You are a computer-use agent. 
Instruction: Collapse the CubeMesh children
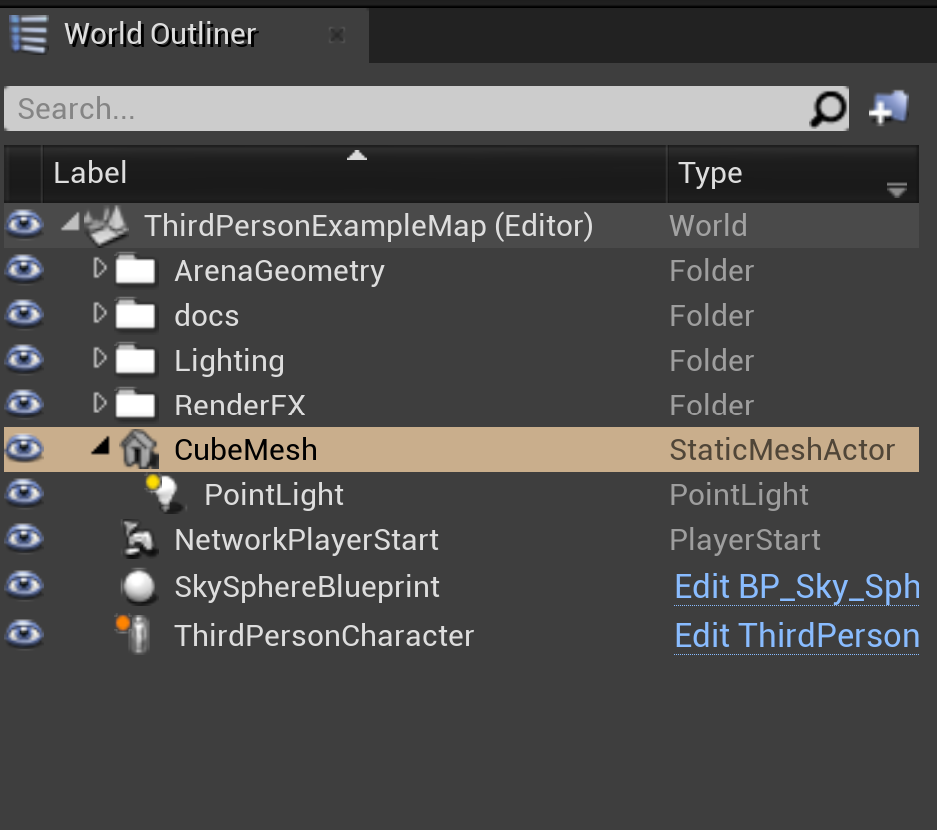pos(101,446)
